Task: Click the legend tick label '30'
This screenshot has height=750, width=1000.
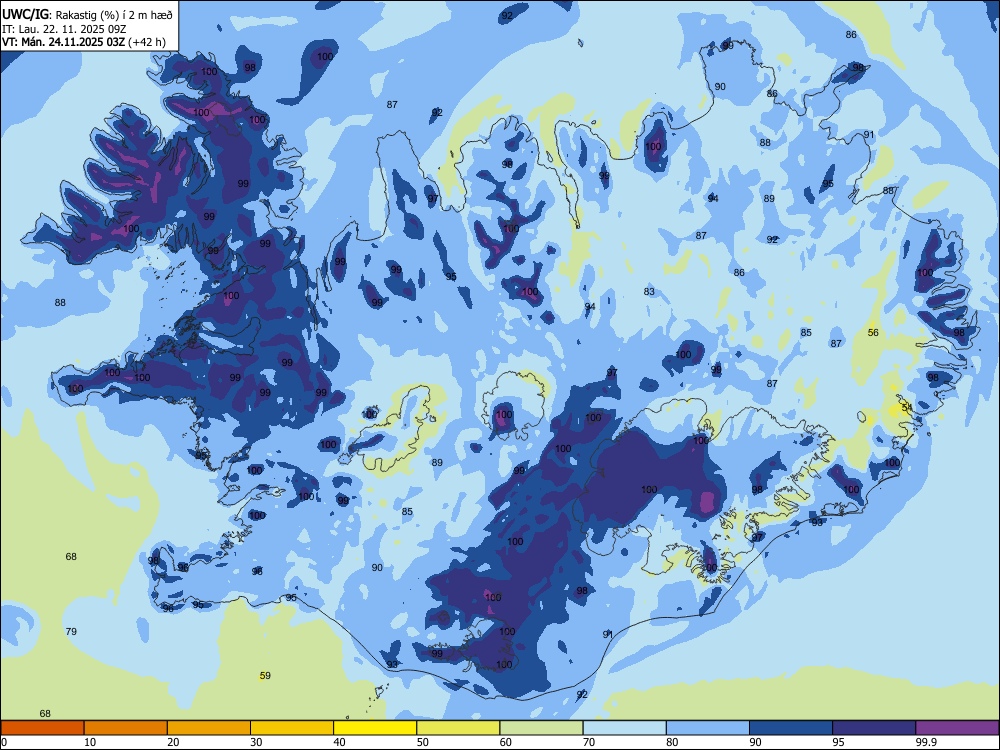Action: click(x=256, y=742)
